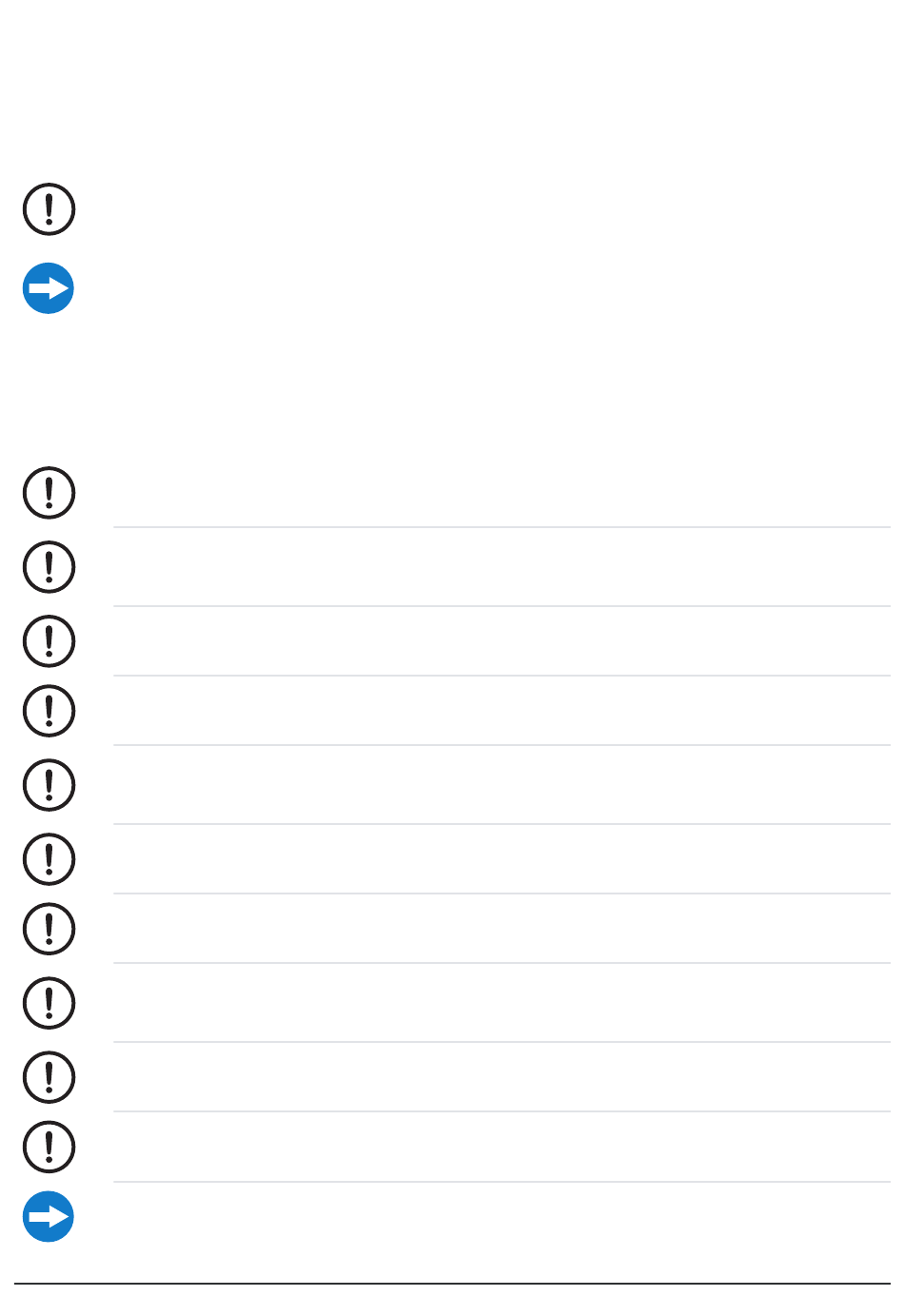The image size is (904, 1316).
Task: Click the upper blue arrow icon
Action: (49, 288)
